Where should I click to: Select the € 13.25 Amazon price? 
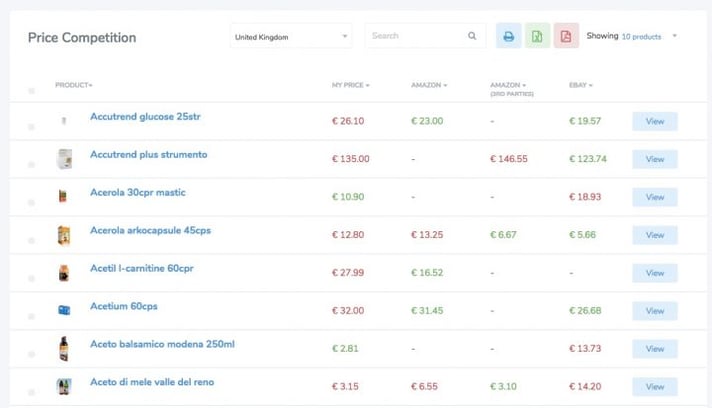pyautogui.click(x=427, y=235)
